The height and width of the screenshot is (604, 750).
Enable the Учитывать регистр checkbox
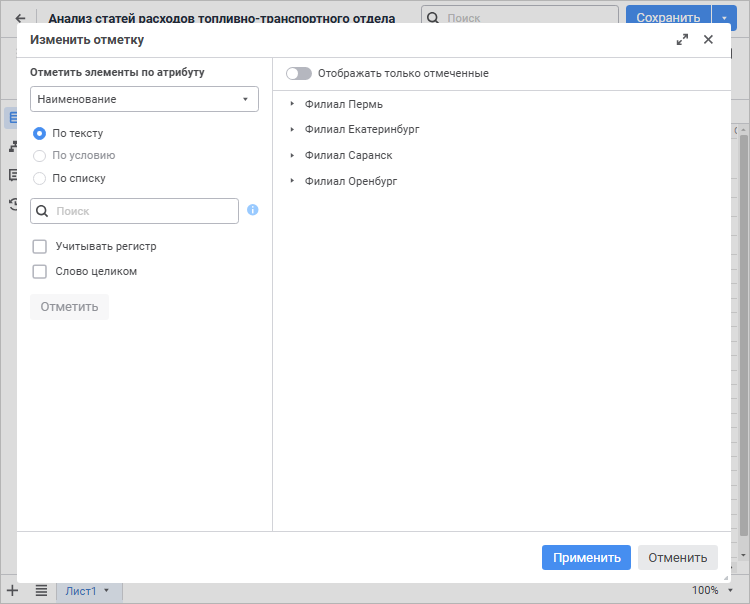click(40, 247)
